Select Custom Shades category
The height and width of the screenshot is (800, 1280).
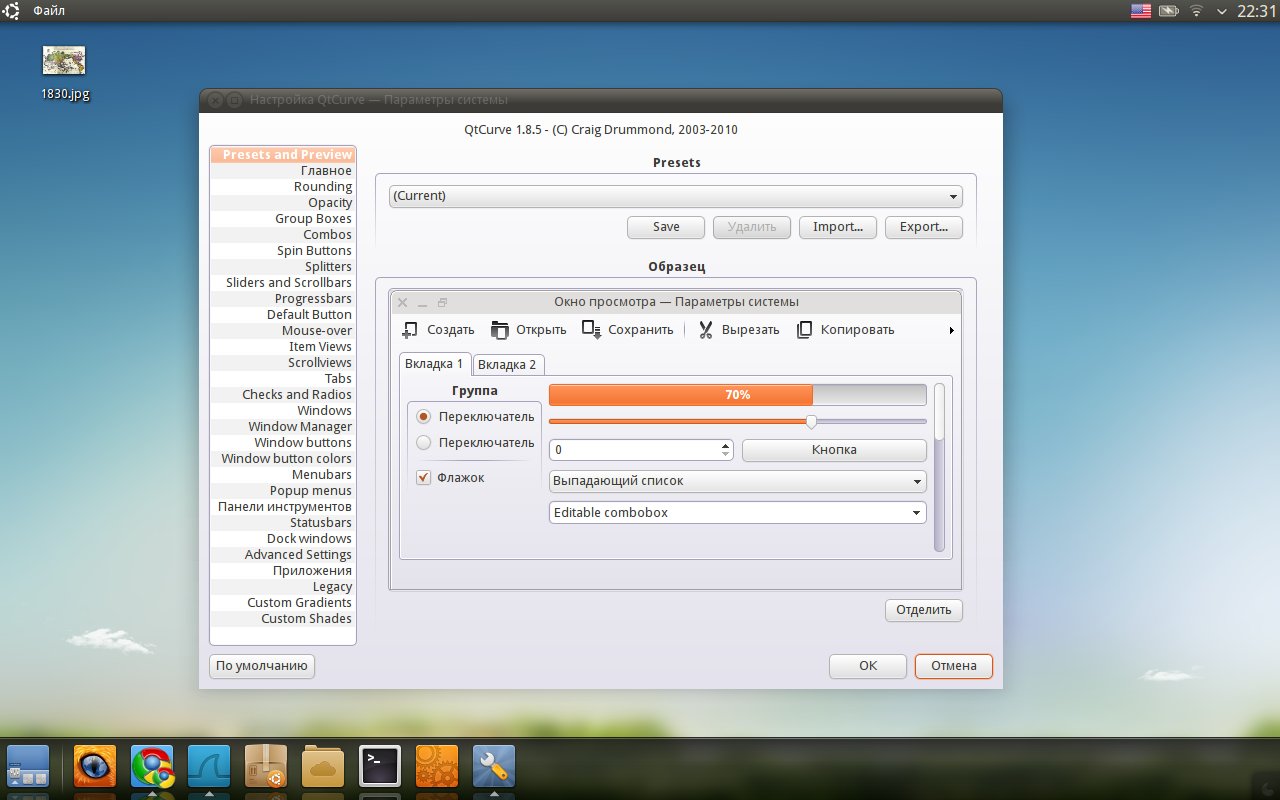tap(283, 619)
